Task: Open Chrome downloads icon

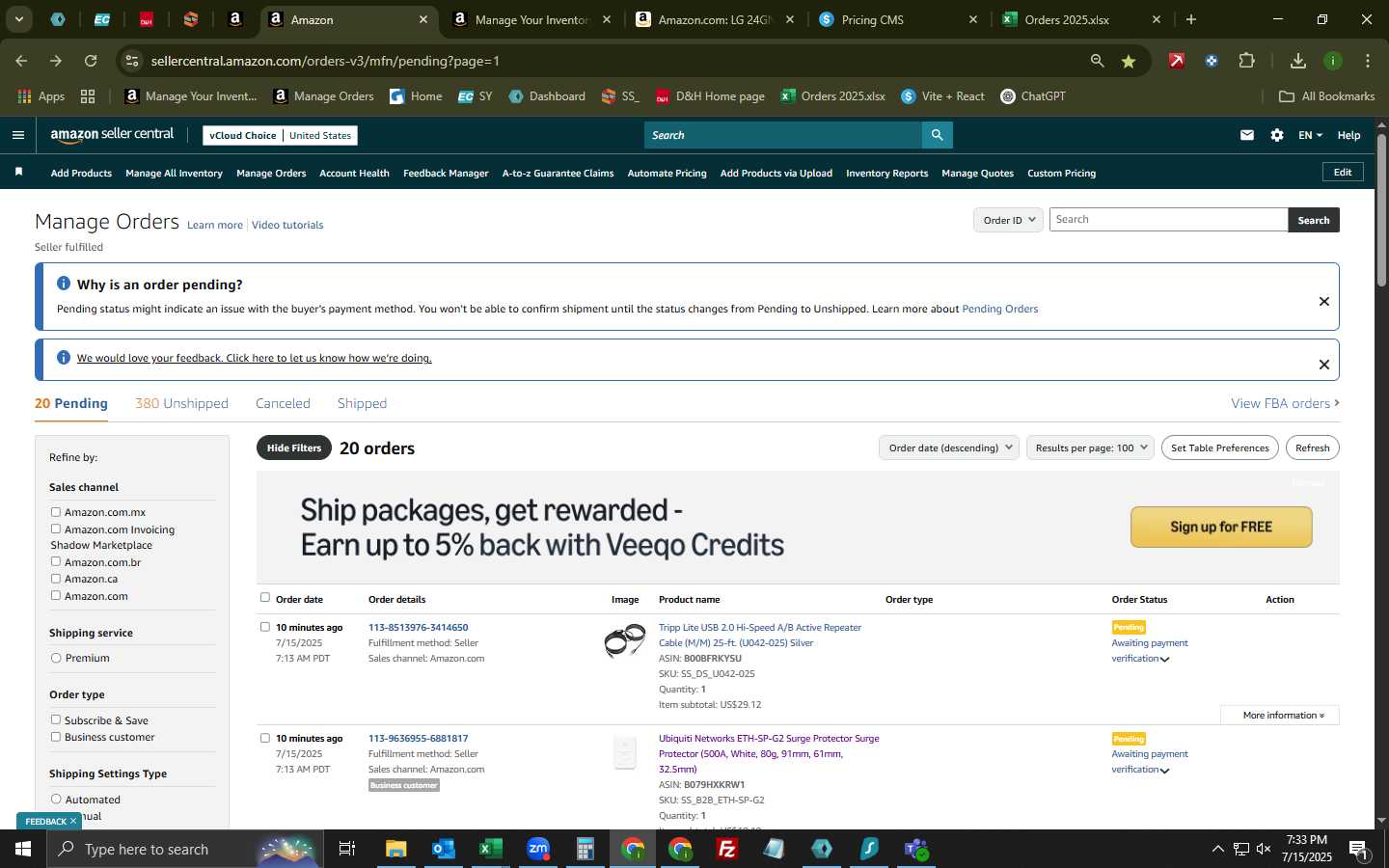Action: (1298, 61)
